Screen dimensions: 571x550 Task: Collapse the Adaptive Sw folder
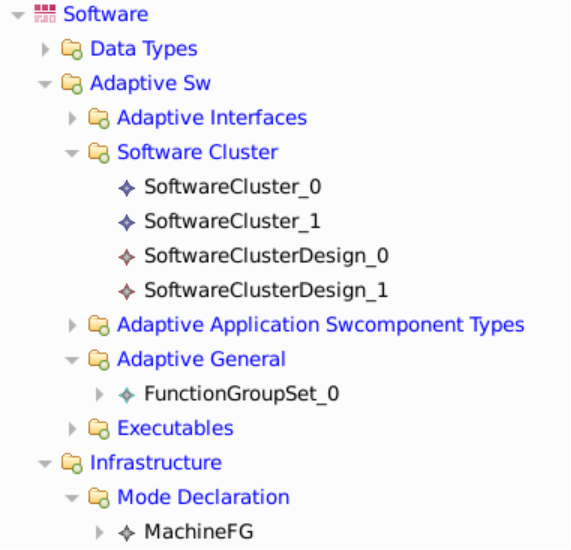[x=45, y=84]
